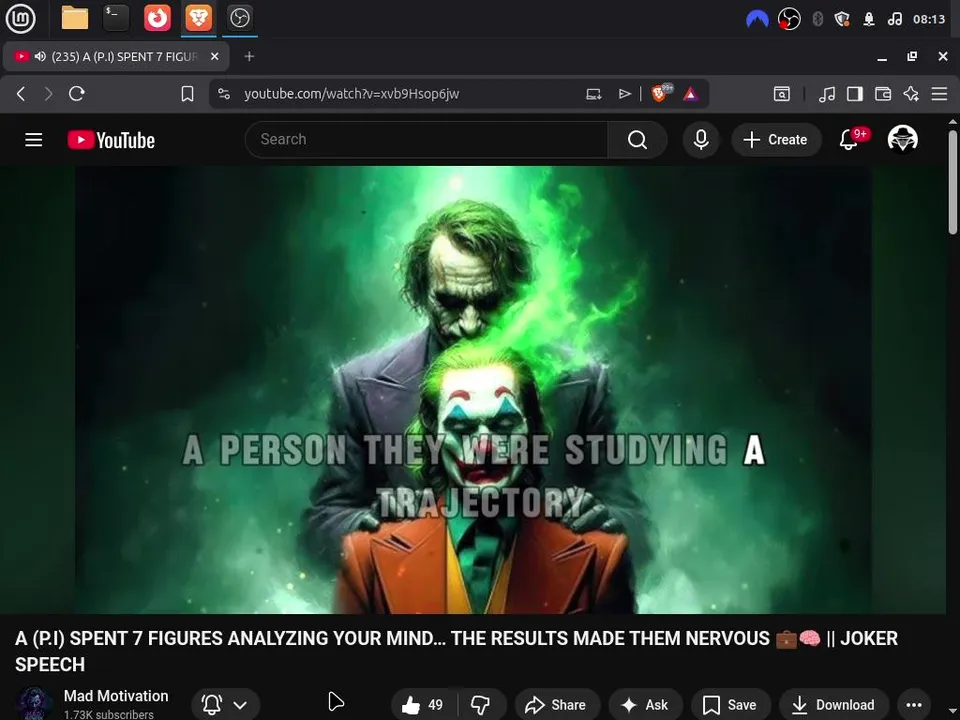960x720 pixels.
Task: Go forward in browser history
Action: [x=48, y=94]
